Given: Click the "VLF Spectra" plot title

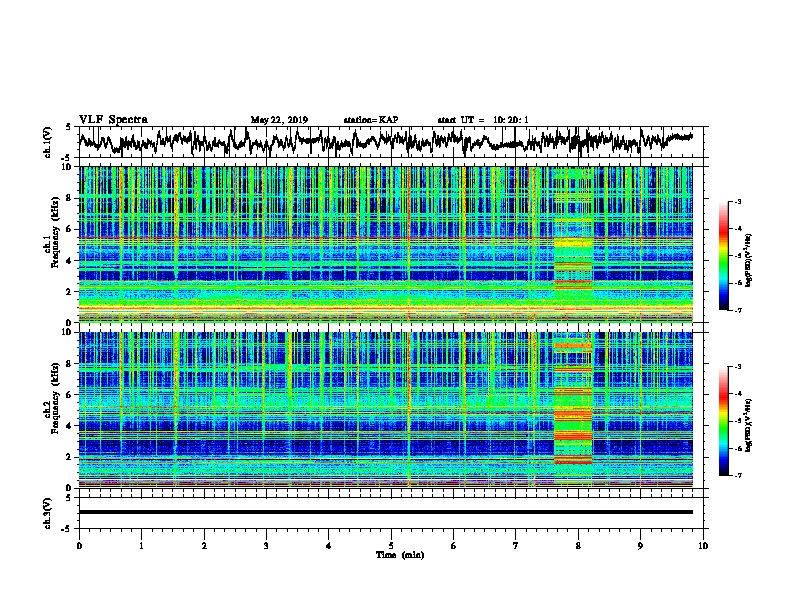Looking at the screenshot, I should click(x=113, y=120).
